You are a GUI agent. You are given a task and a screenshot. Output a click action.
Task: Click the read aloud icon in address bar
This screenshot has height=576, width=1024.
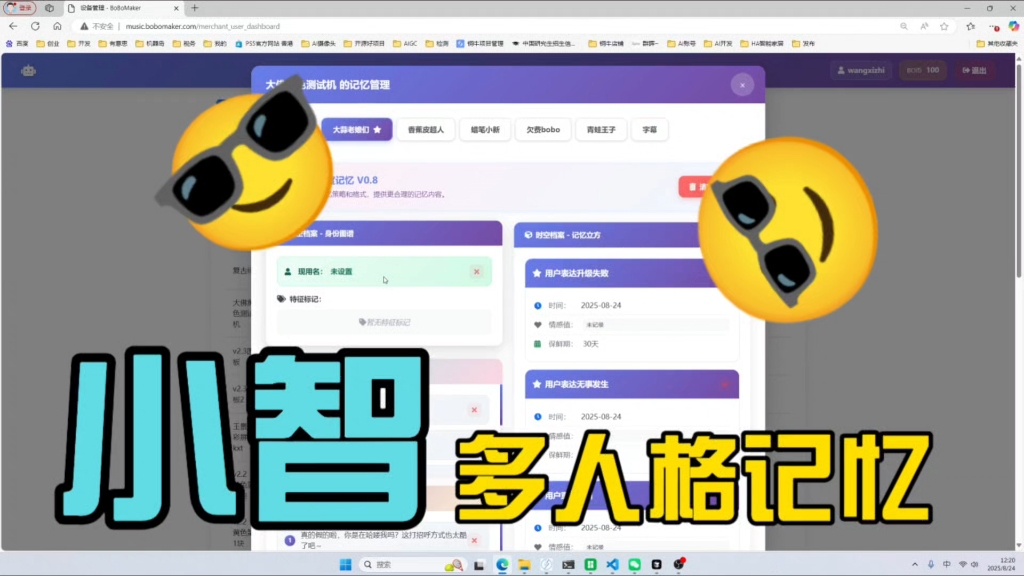[924, 26]
